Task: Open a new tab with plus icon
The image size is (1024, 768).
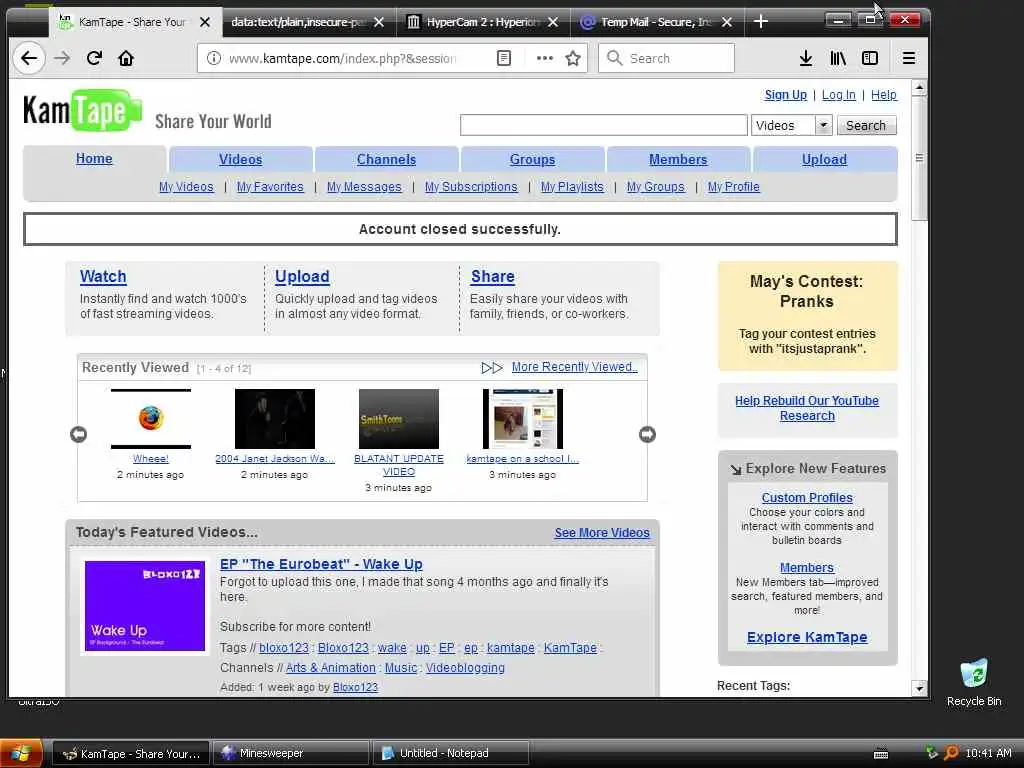Action: tap(761, 22)
